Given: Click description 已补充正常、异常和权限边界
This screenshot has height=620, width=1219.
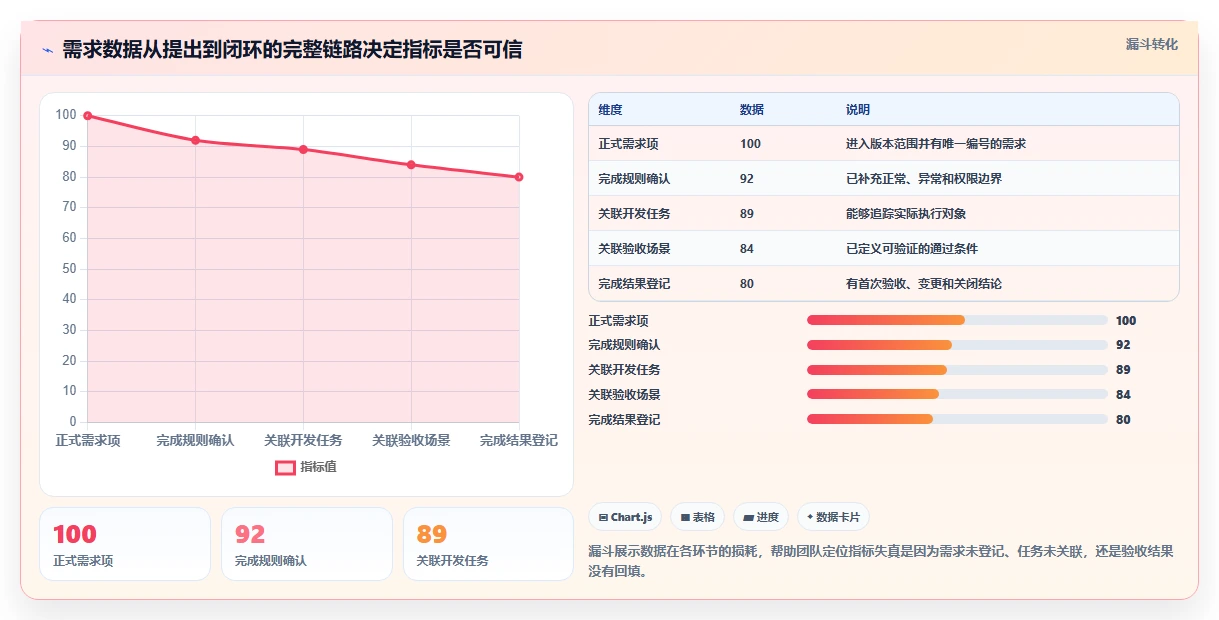Looking at the screenshot, I should tap(924, 179).
